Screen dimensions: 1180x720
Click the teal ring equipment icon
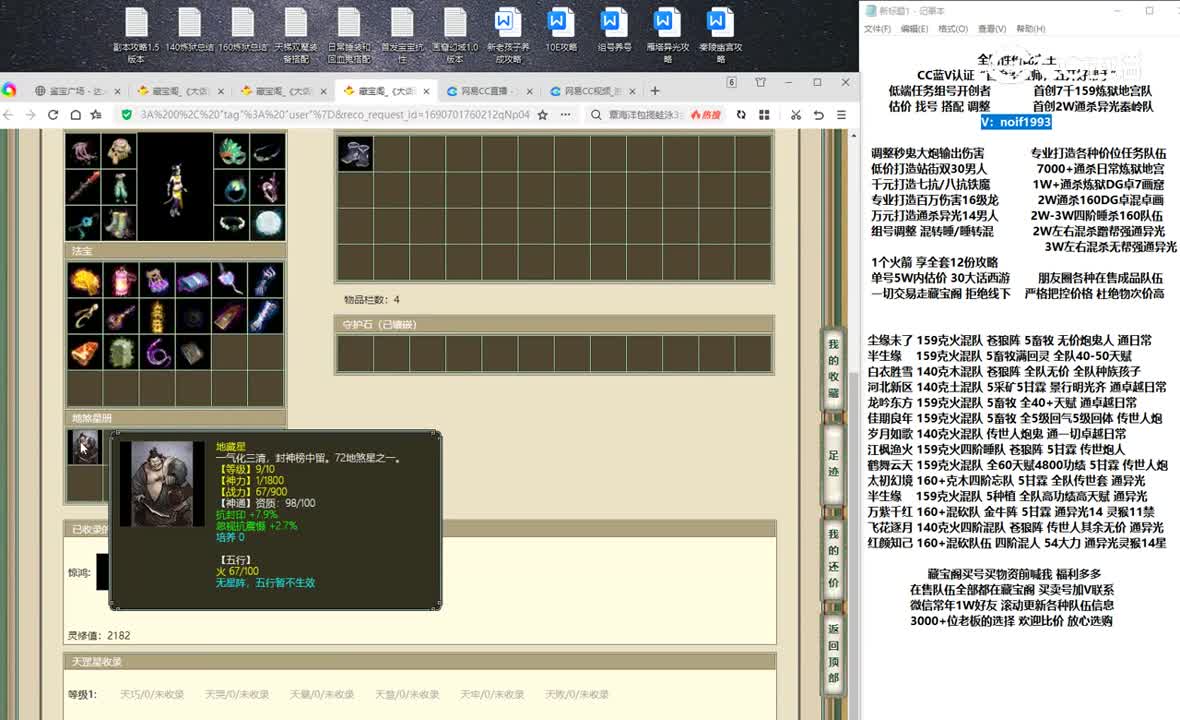pos(232,187)
